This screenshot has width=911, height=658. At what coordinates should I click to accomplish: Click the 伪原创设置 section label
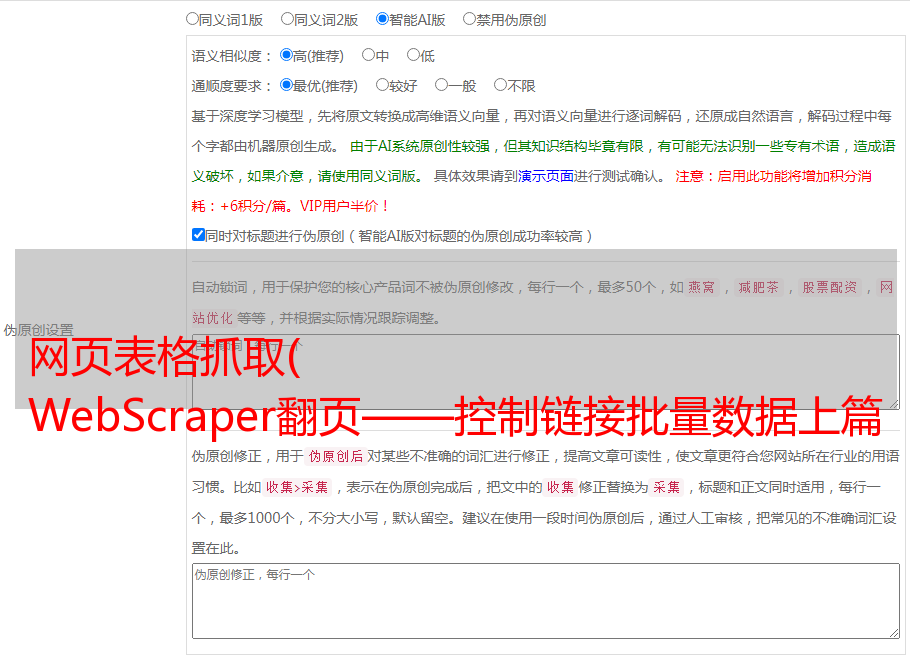(38, 330)
